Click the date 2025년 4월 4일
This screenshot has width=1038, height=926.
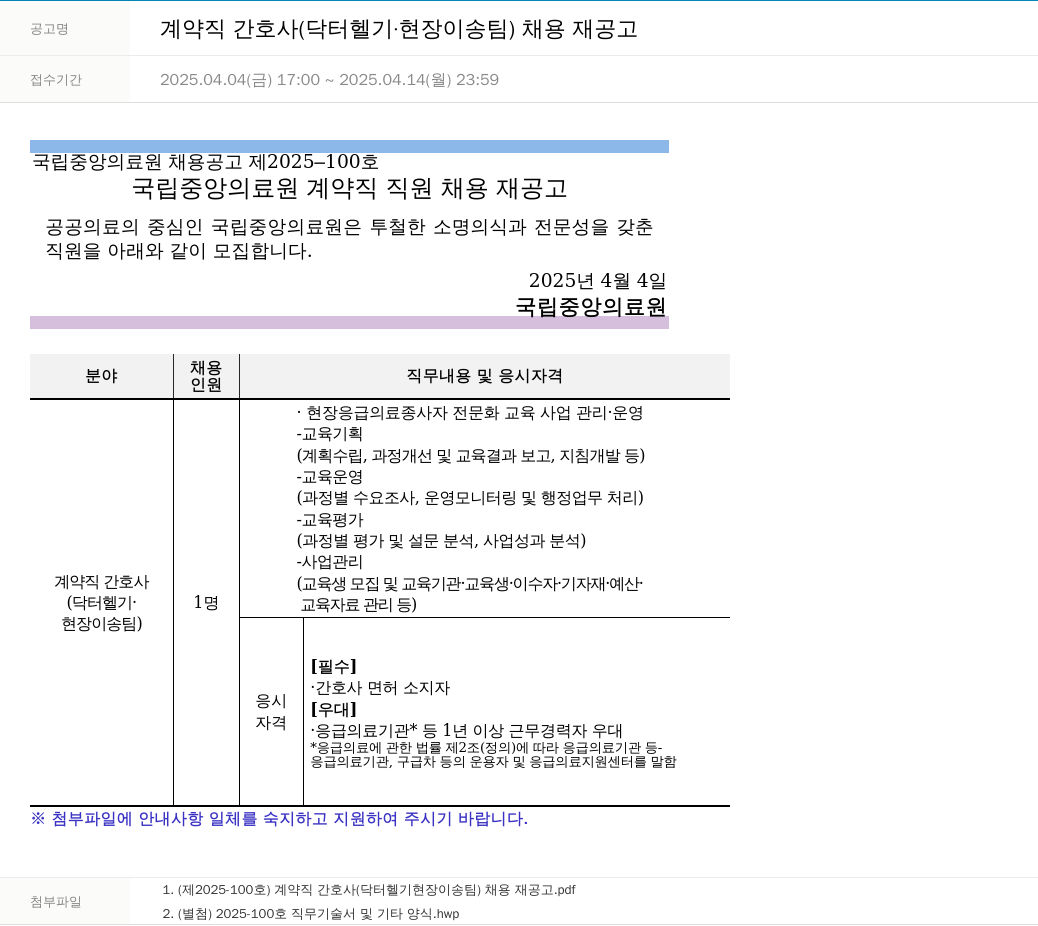pyautogui.click(x=597, y=281)
